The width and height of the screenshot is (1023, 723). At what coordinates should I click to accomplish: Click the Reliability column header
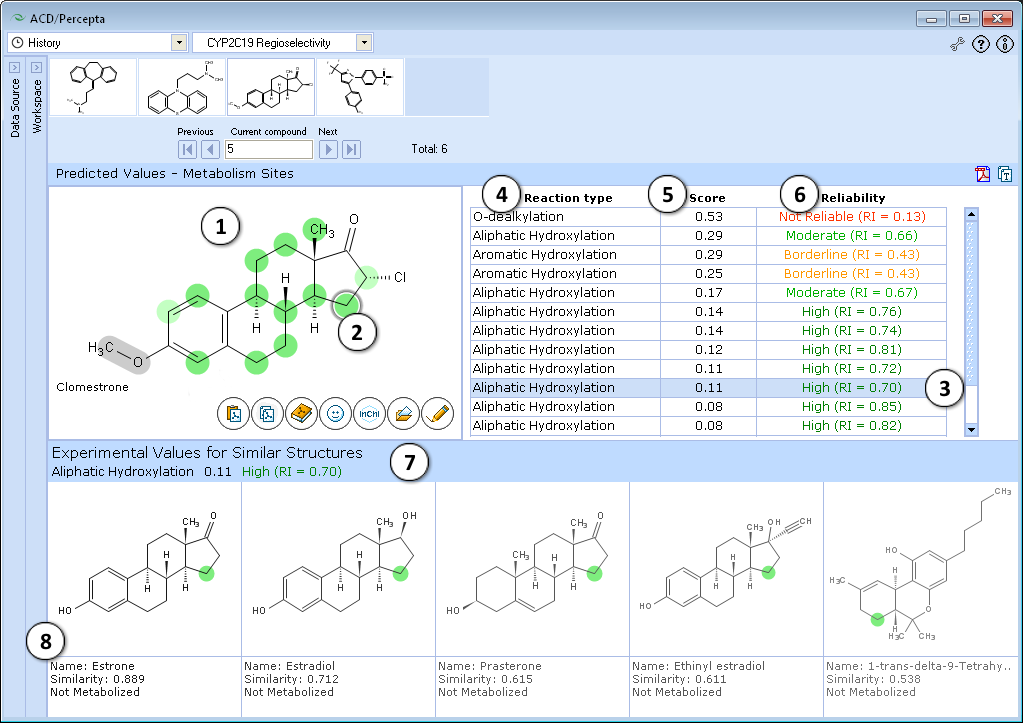click(853, 198)
